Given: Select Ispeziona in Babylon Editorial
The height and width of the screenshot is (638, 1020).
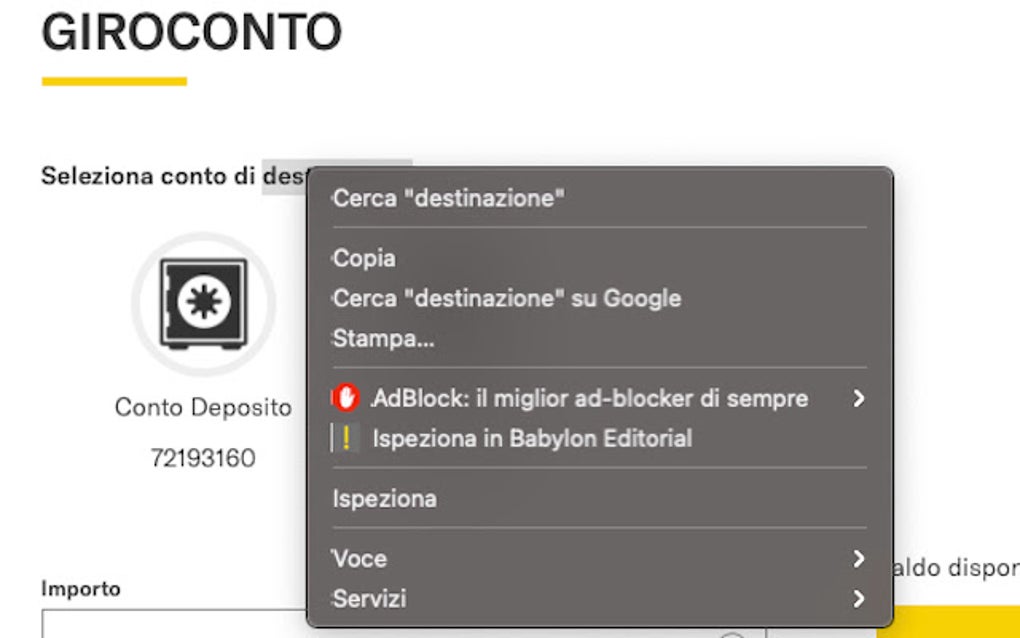Looking at the screenshot, I should click(x=532, y=439).
